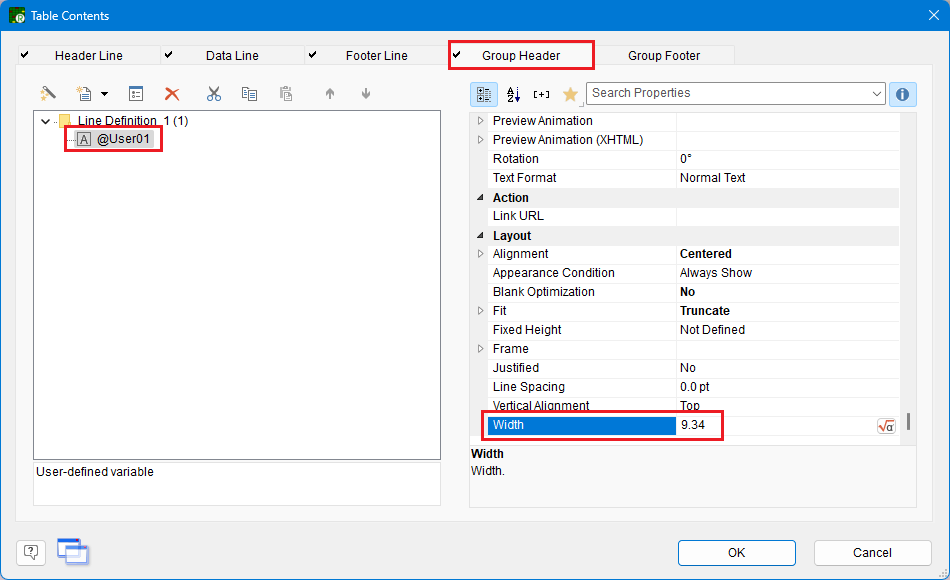Image resolution: width=950 pixels, height=580 pixels.
Task: Collapse the Layout category
Action: click(x=480, y=235)
